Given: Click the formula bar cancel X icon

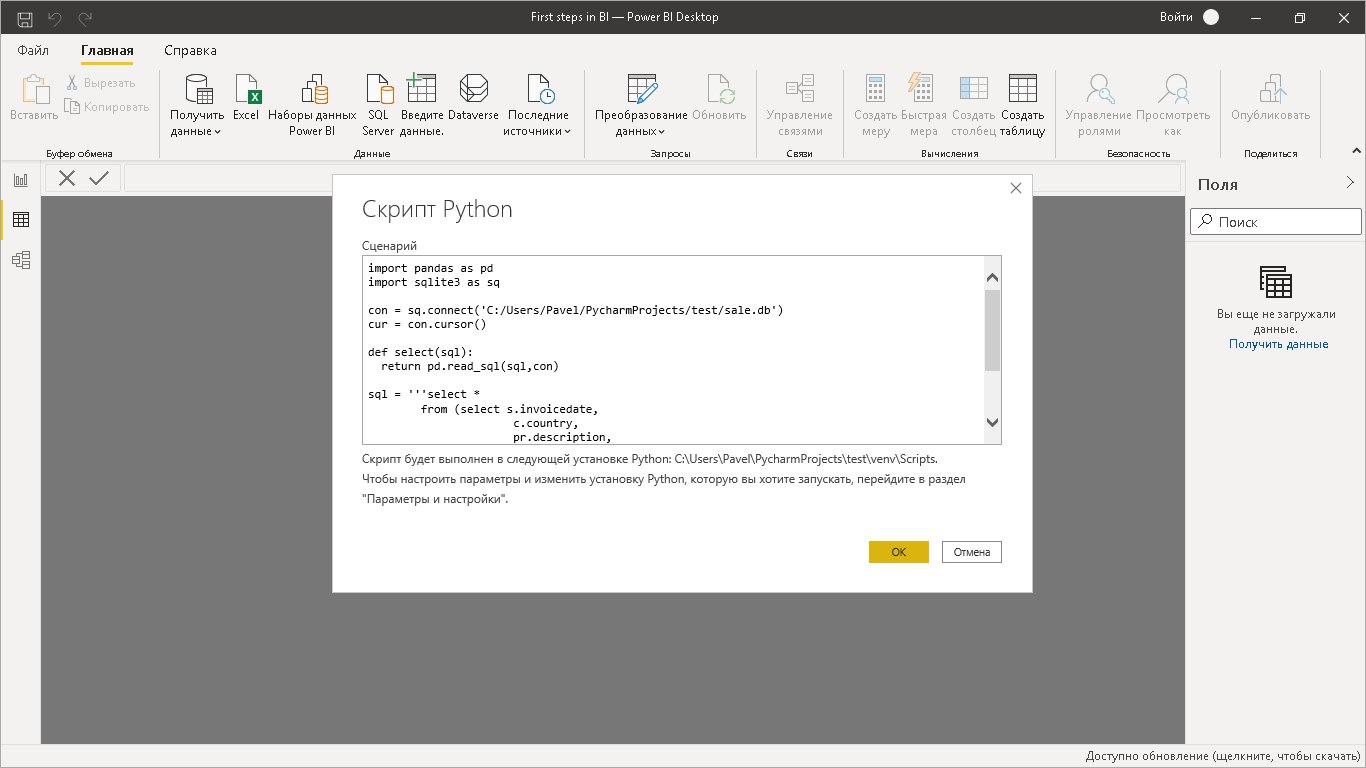Looking at the screenshot, I should tap(67, 178).
